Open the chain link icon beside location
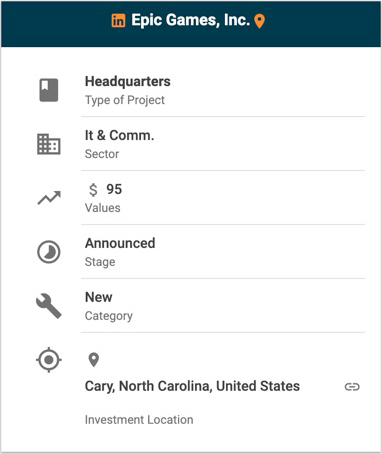This screenshot has width=382, height=454. pyautogui.click(x=352, y=387)
